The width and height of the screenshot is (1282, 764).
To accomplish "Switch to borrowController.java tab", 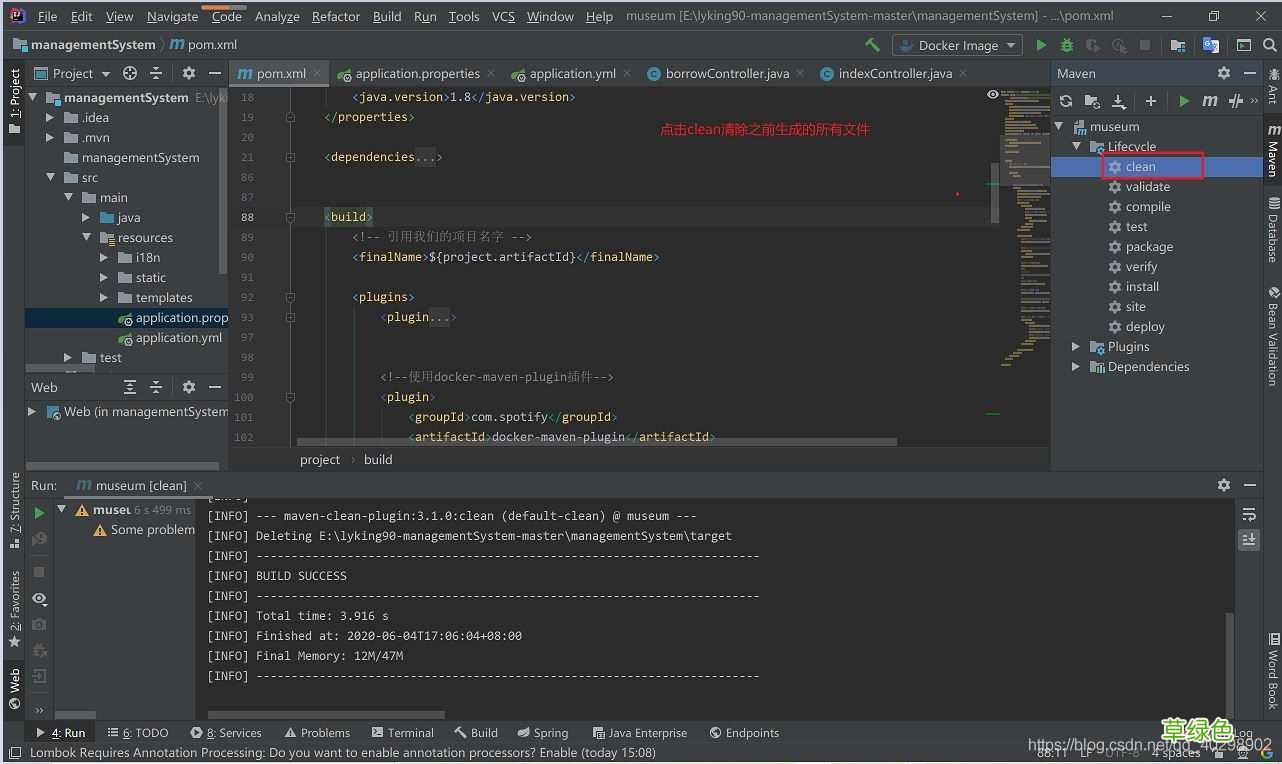I will [x=727, y=73].
